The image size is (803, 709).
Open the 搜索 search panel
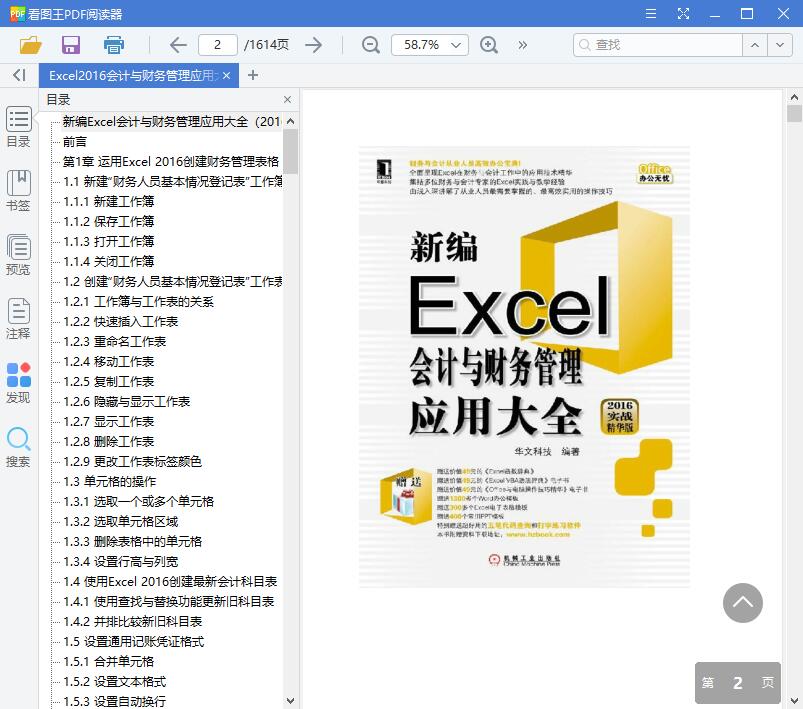18,447
